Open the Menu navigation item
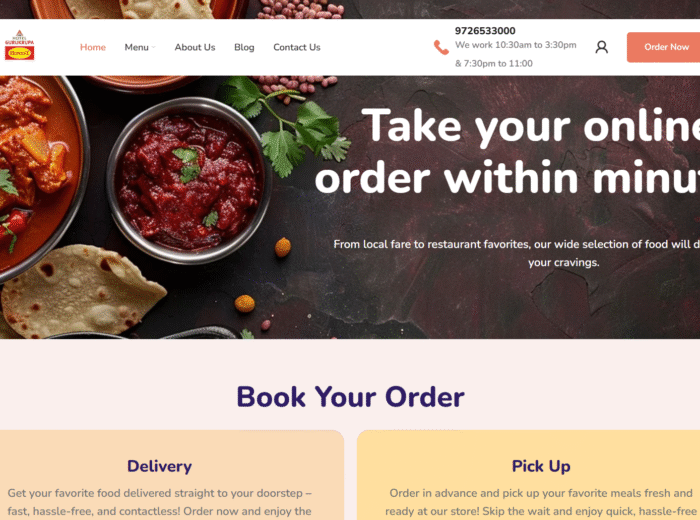This screenshot has height=520, width=700. click(x=136, y=47)
